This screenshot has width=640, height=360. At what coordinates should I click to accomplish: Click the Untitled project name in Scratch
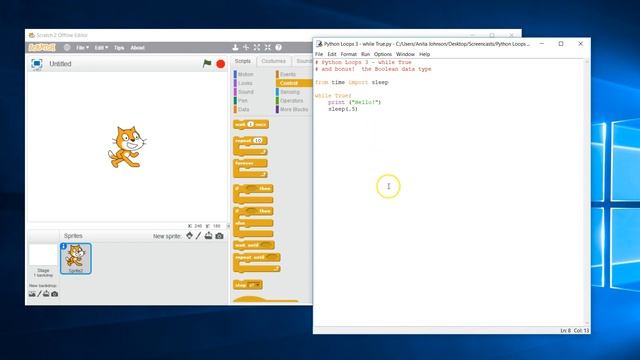point(60,64)
